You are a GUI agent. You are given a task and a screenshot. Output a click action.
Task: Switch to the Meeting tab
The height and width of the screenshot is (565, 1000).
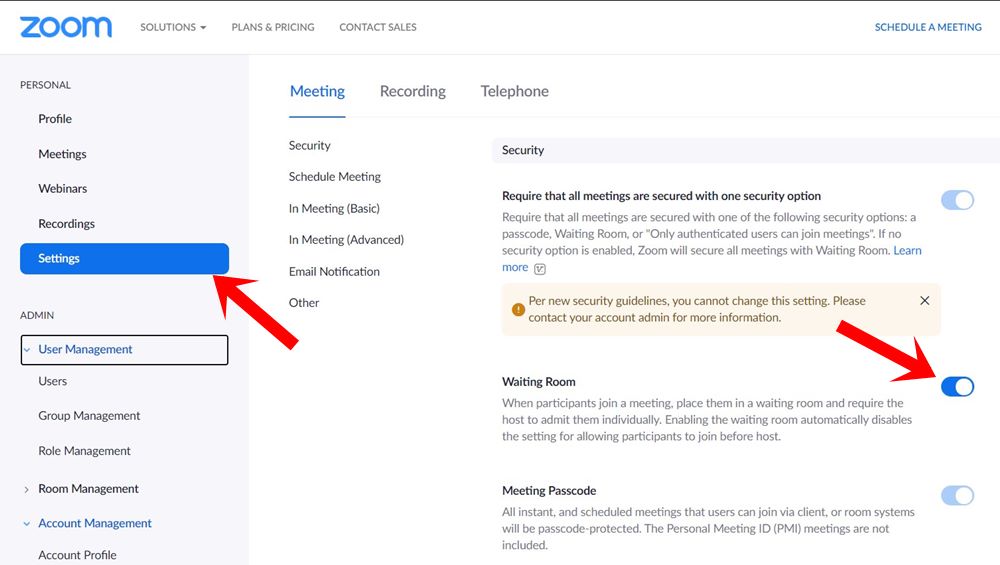click(317, 92)
